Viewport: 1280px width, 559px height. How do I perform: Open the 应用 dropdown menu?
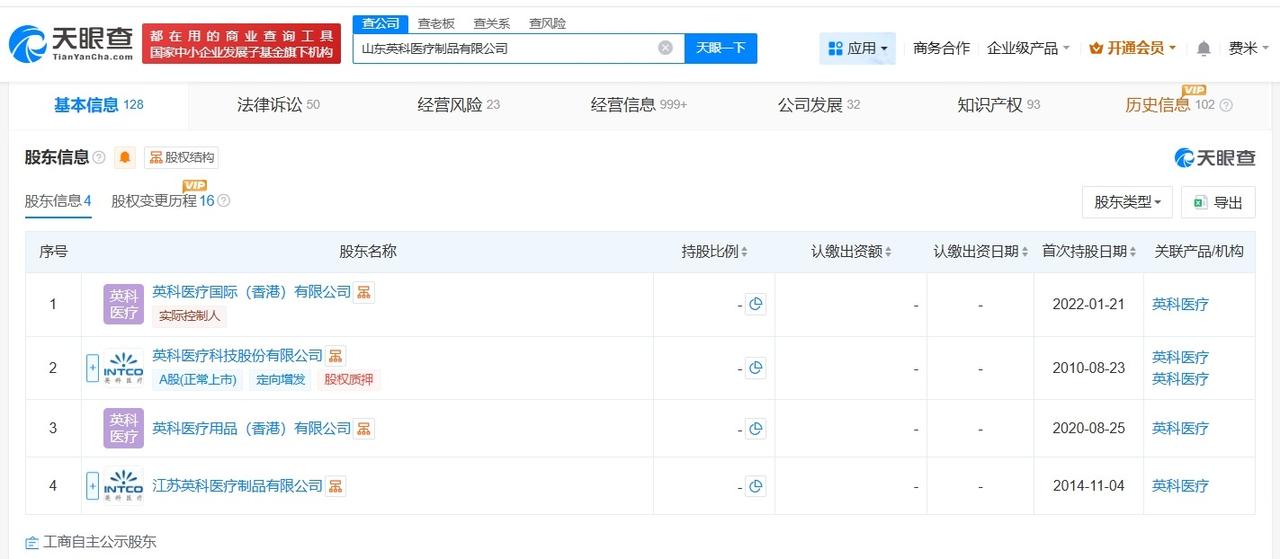857,48
